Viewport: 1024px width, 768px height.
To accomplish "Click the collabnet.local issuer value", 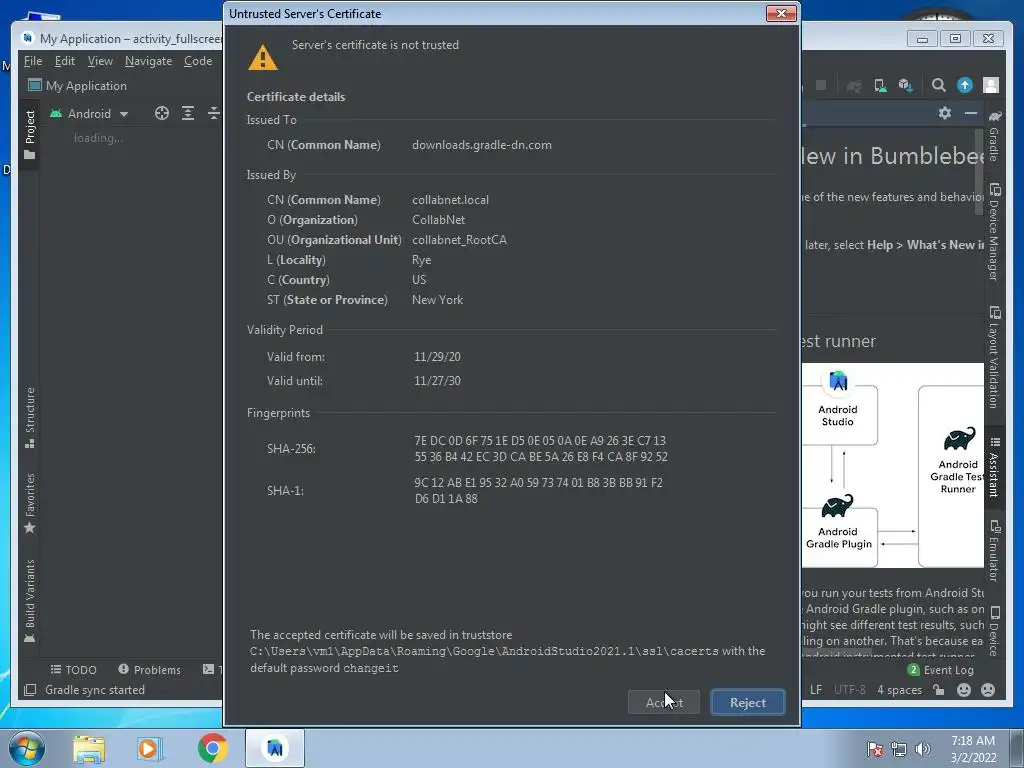I will [450, 200].
